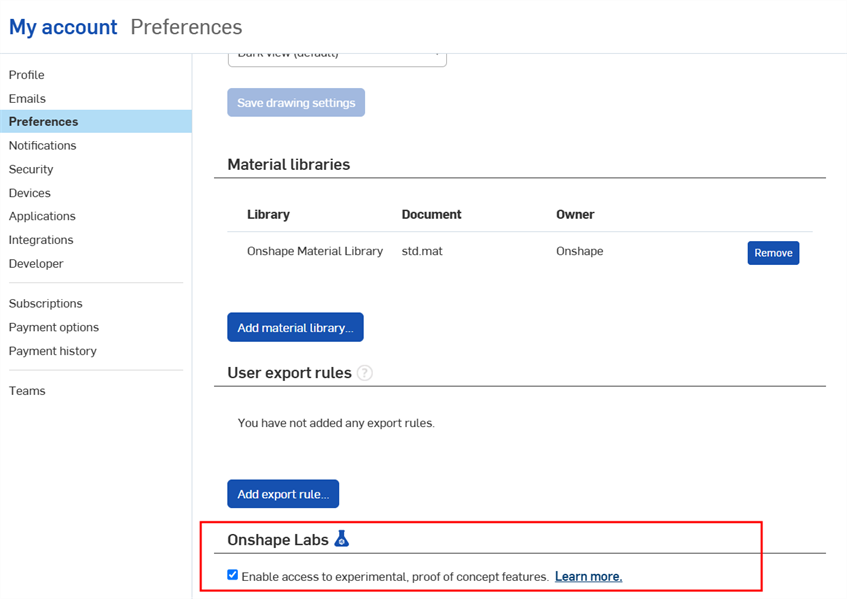The height and width of the screenshot is (599, 847).
Task: Click Add material library button
Action: pyautogui.click(x=295, y=327)
